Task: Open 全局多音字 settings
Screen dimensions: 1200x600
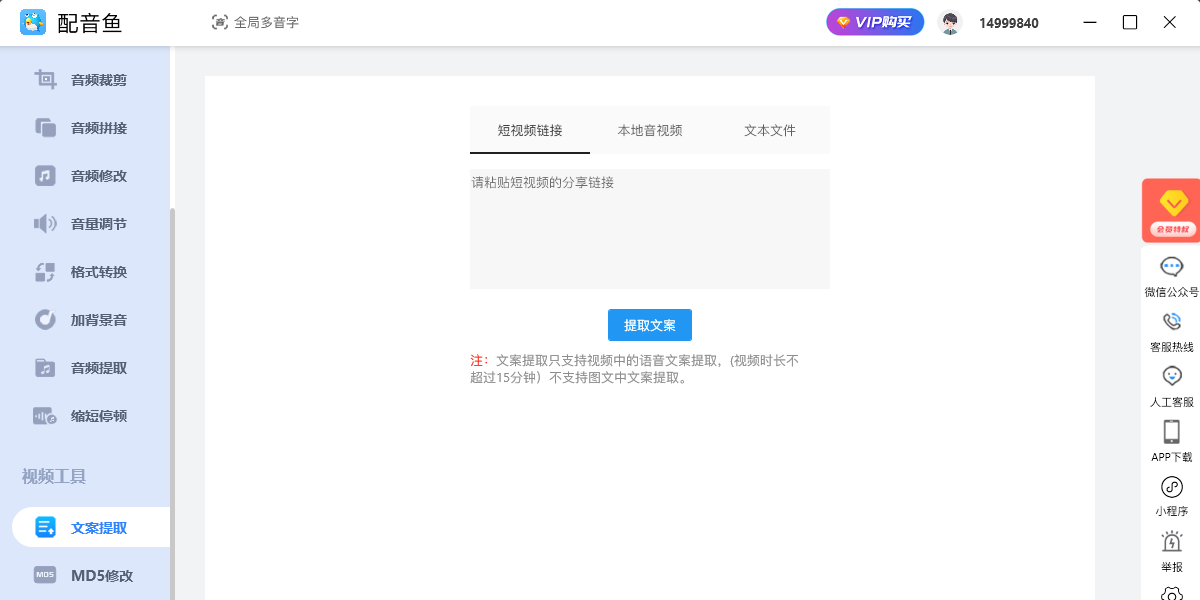Action: (x=255, y=22)
